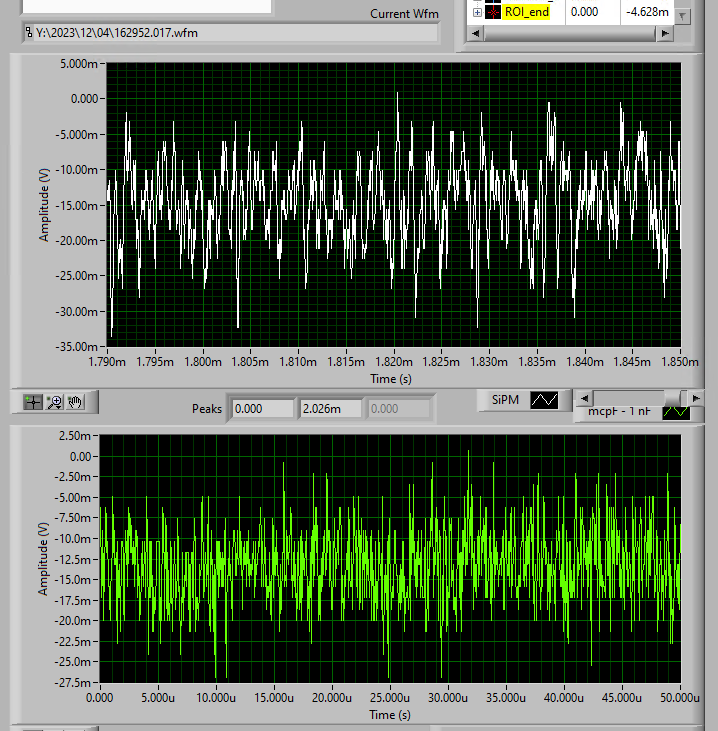718x731 pixels.
Task: Select the crosshair cursor tool
Action: [34, 402]
